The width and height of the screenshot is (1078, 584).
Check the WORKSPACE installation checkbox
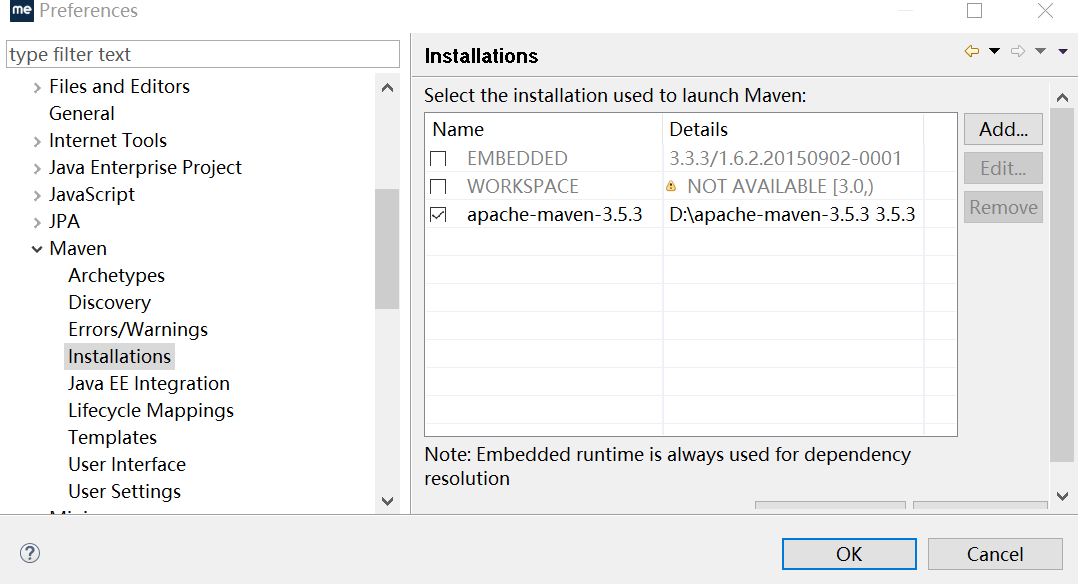[x=438, y=187]
